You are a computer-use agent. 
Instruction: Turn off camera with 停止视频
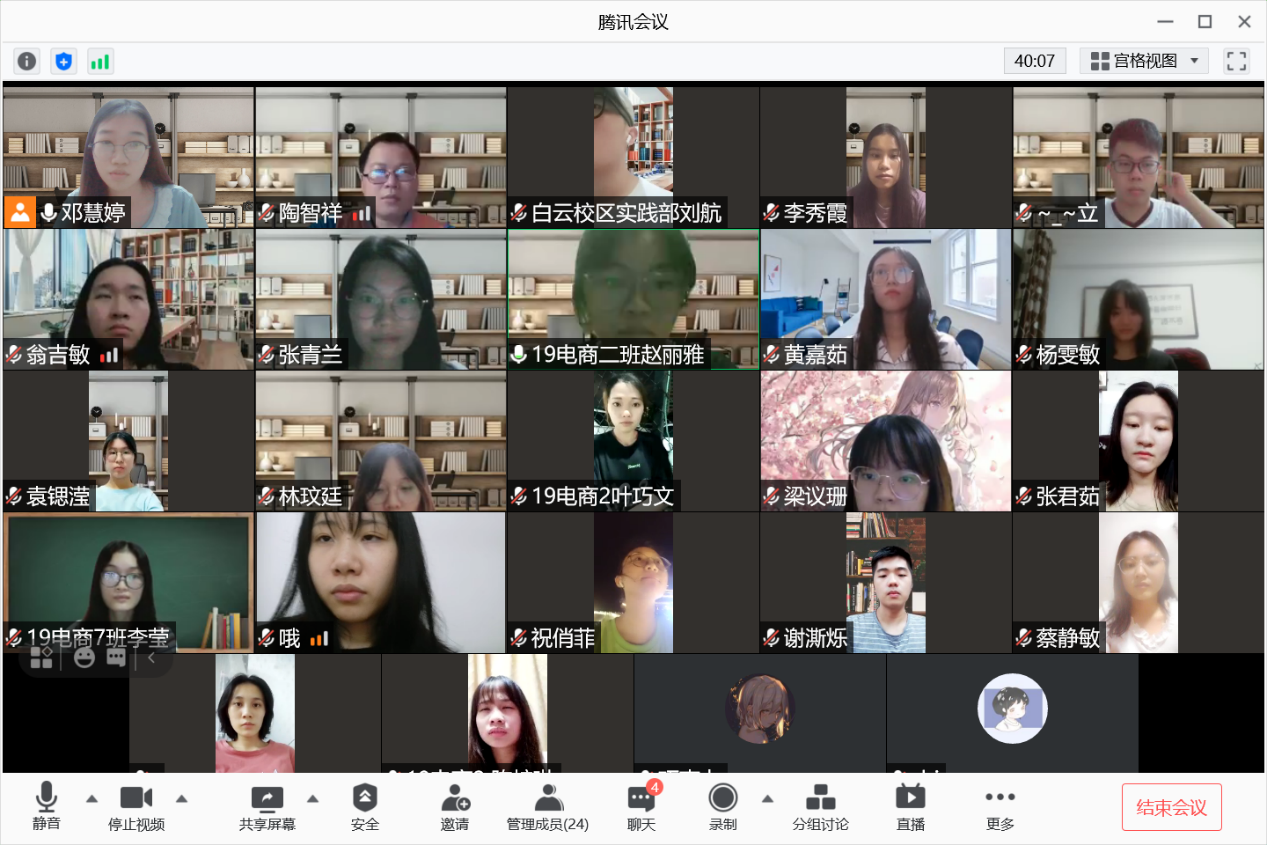click(136, 807)
